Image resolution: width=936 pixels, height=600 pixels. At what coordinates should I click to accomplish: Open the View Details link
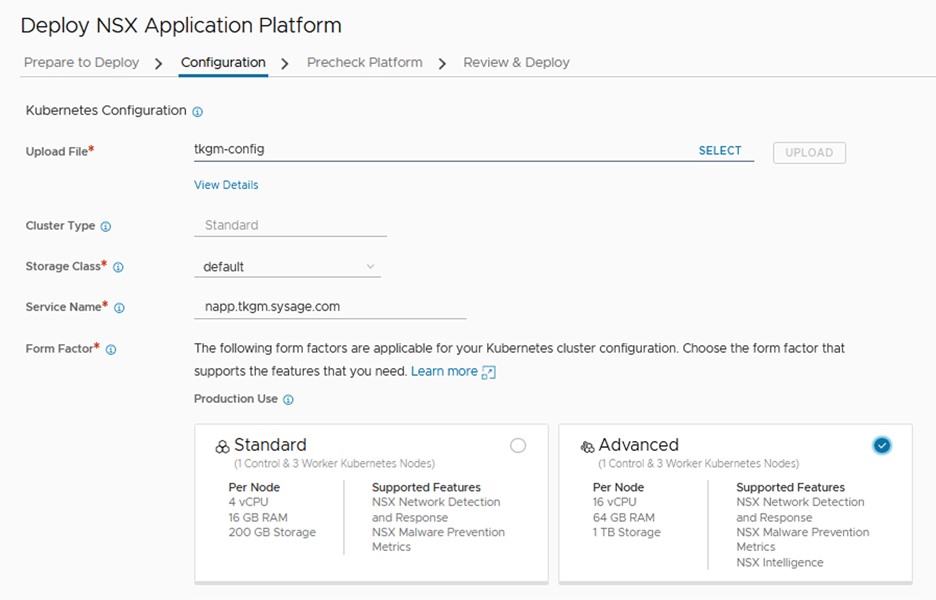(x=226, y=185)
